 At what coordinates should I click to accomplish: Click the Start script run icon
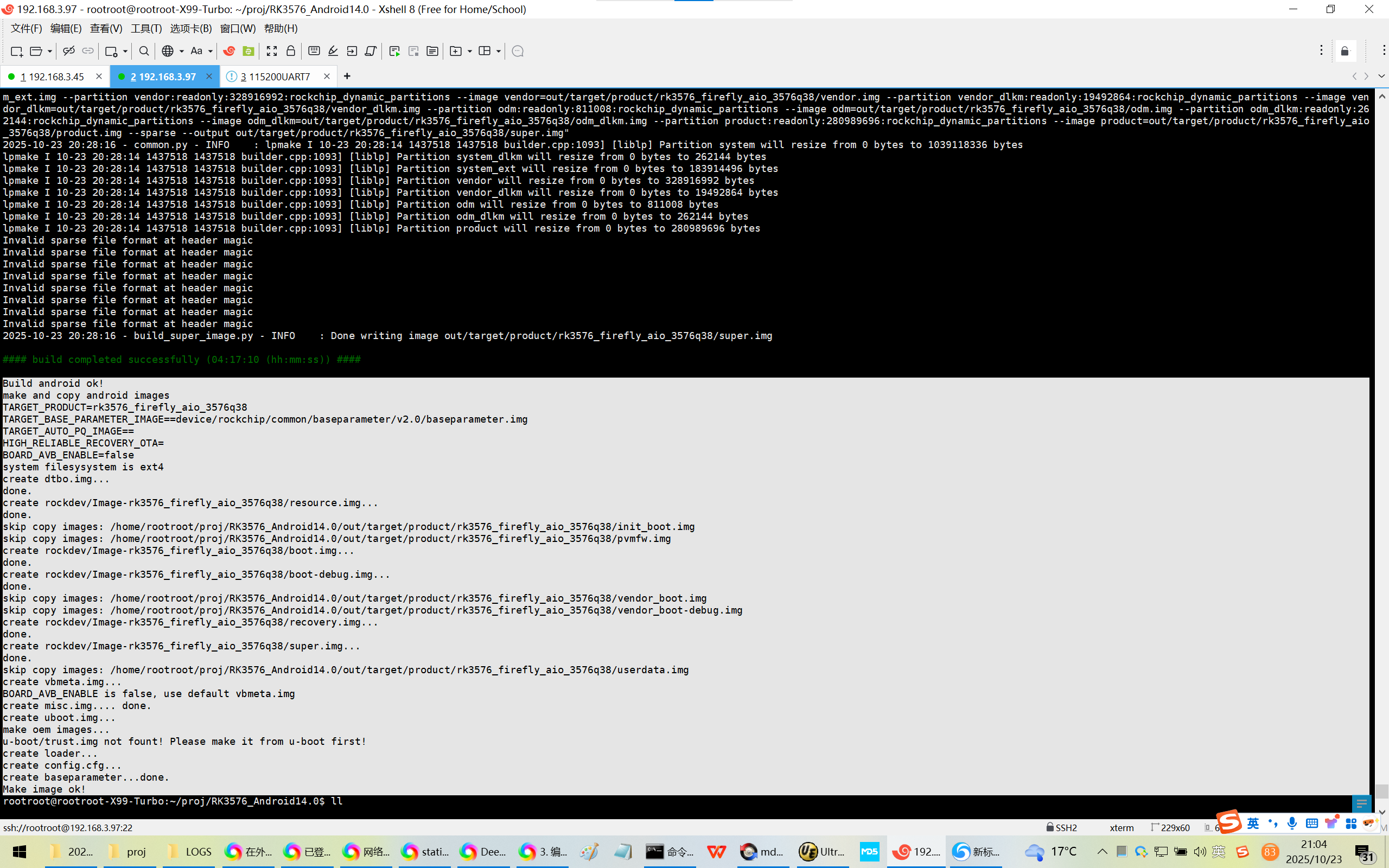pyautogui.click(x=394, y=51)
